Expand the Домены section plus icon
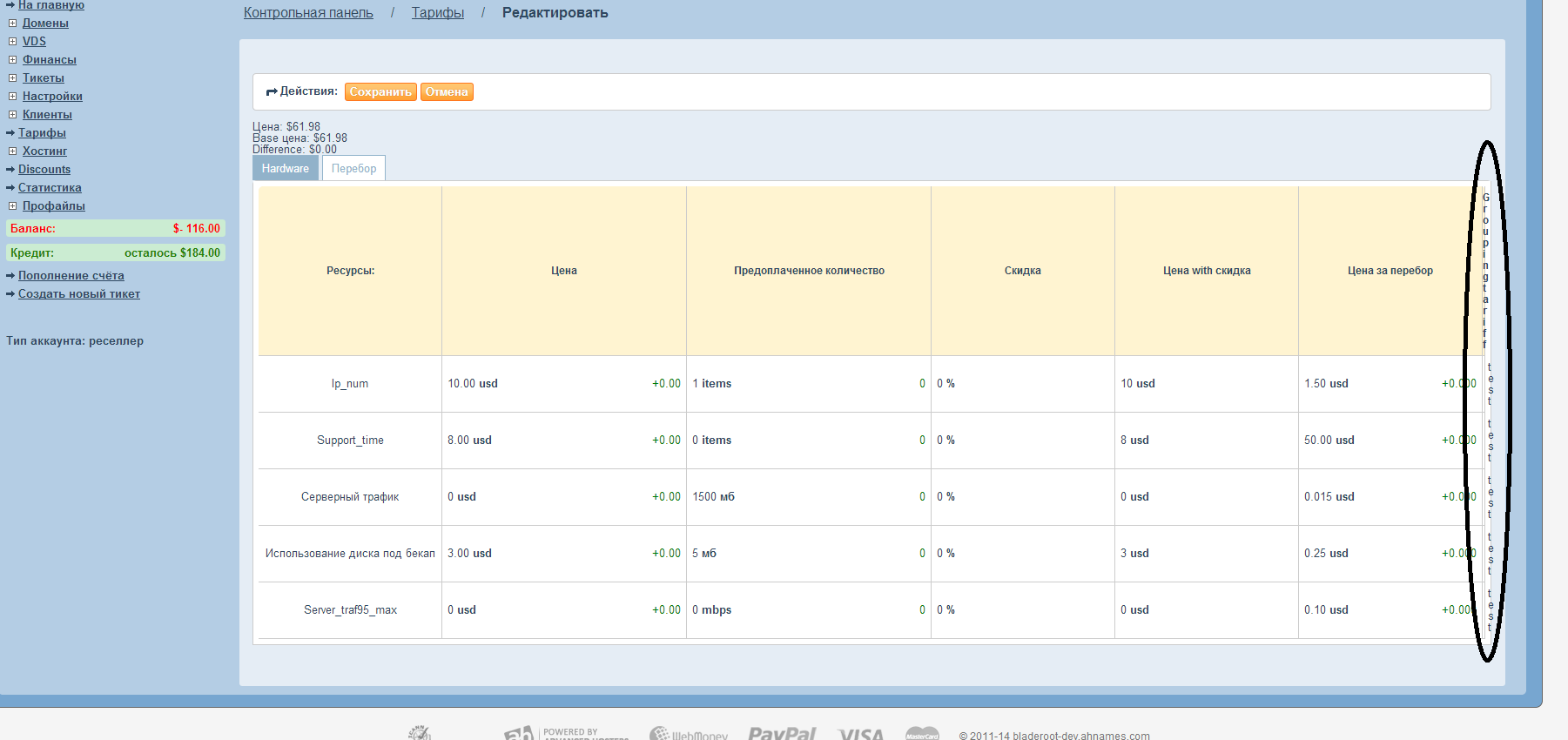 tap(13, 24)
